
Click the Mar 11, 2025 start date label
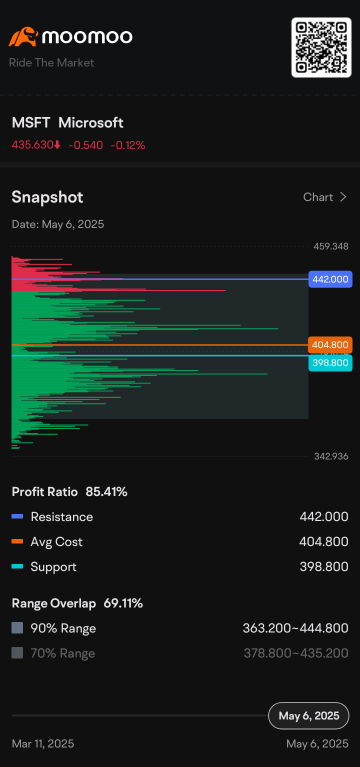(x=43, y=744)
